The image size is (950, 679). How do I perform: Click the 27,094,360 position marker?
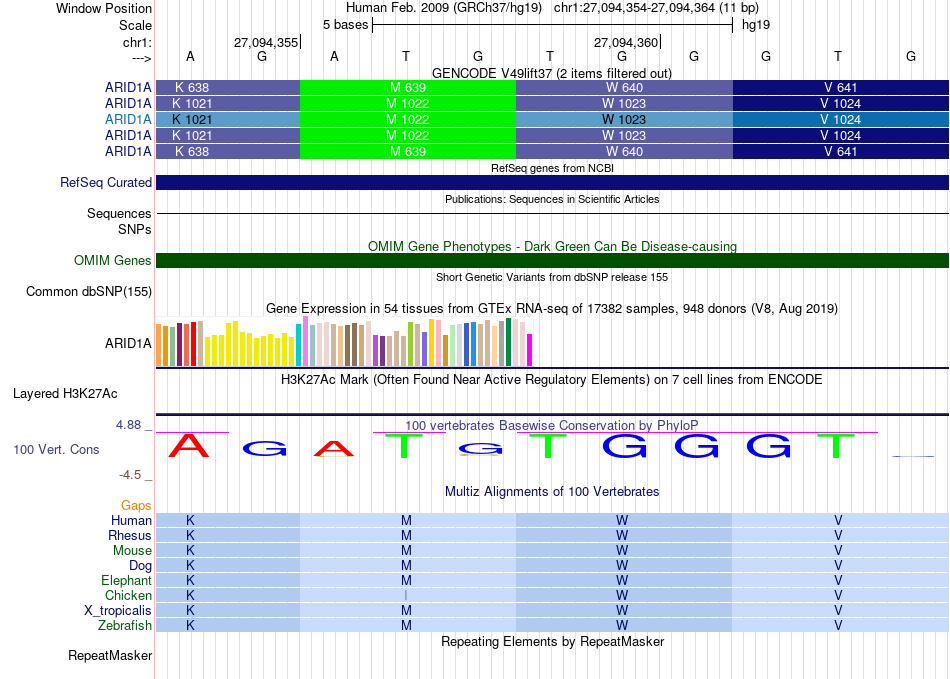626,42
